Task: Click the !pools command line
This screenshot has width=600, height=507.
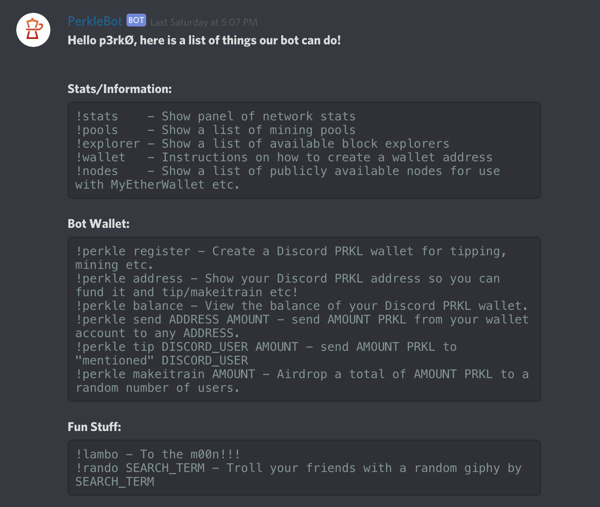Action: [x=215, y=130]
